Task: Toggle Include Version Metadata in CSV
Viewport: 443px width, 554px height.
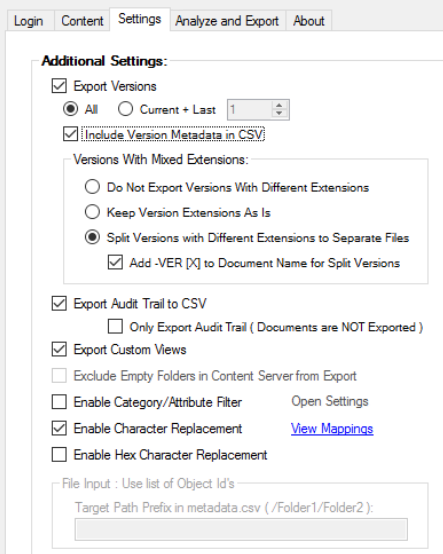Action: tap(70, 134)
